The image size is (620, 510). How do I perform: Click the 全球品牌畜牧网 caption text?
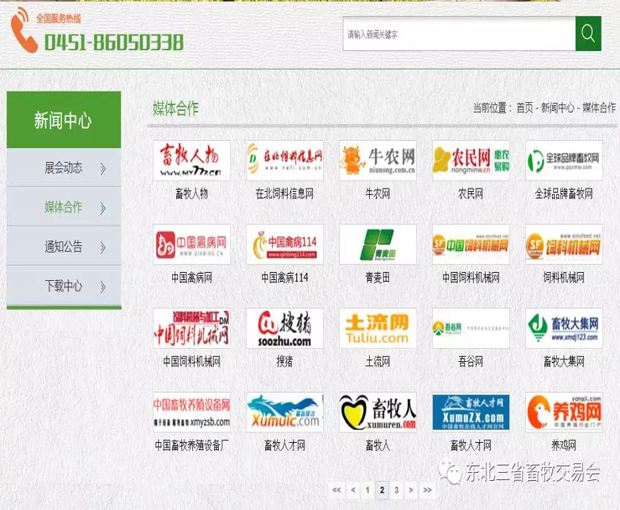pos(564,194)
